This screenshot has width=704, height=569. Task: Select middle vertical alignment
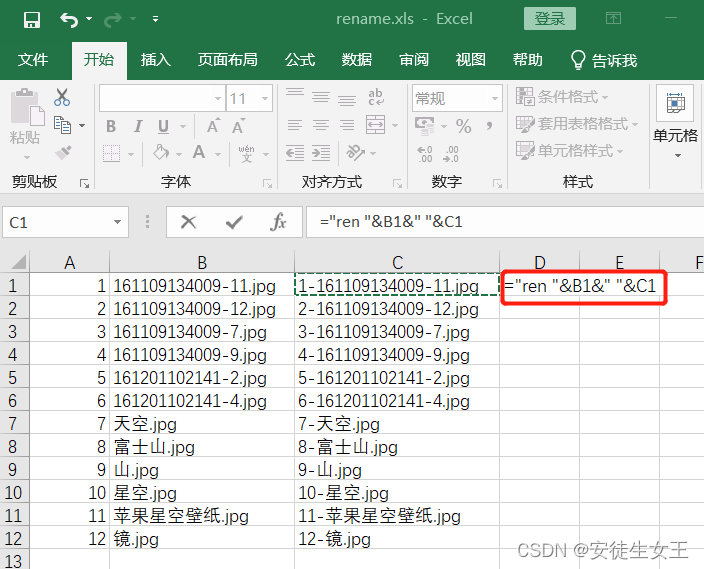coord(321,97)
